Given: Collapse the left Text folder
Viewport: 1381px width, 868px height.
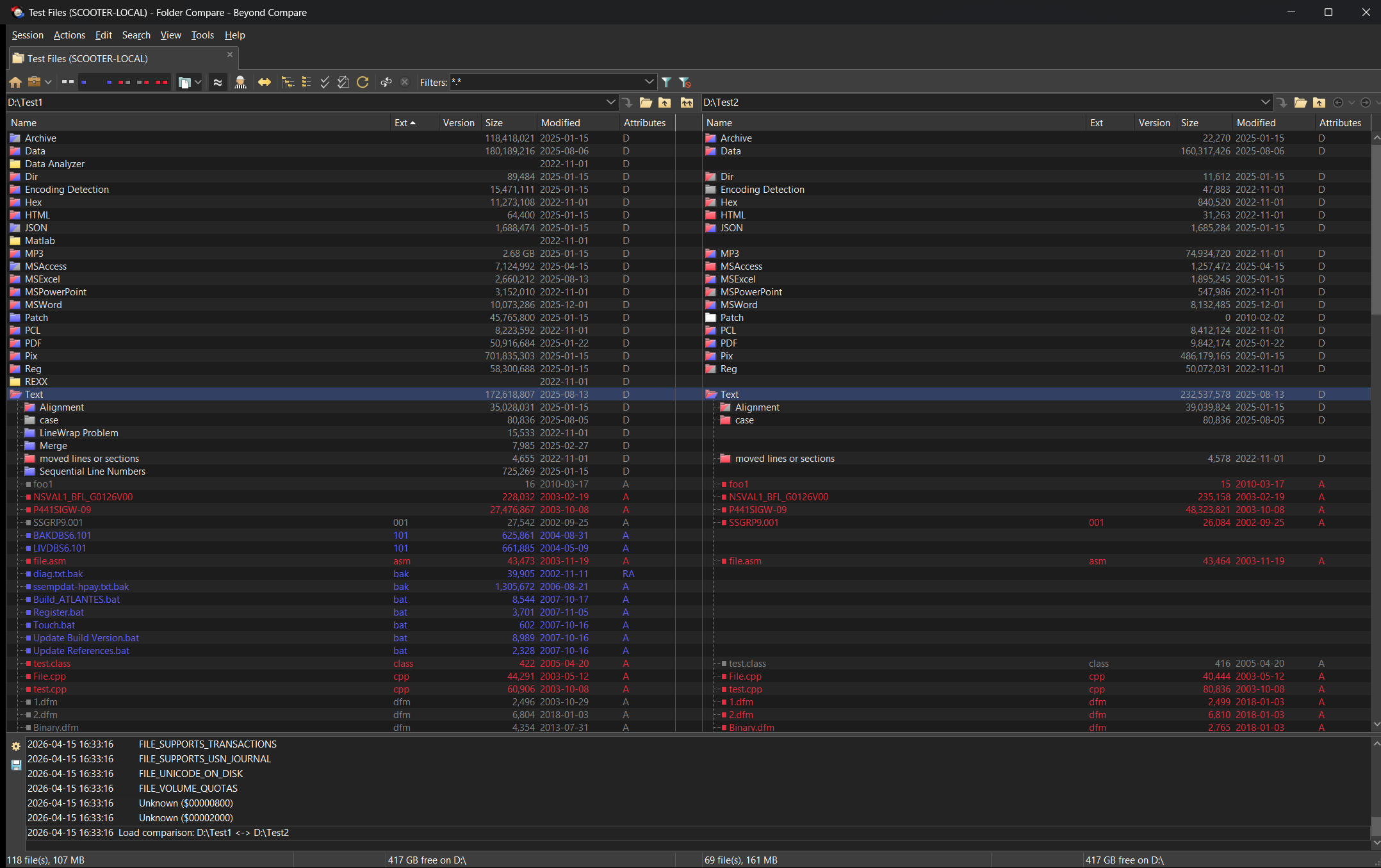Looking at the screenshot, I should pos(16,395).
